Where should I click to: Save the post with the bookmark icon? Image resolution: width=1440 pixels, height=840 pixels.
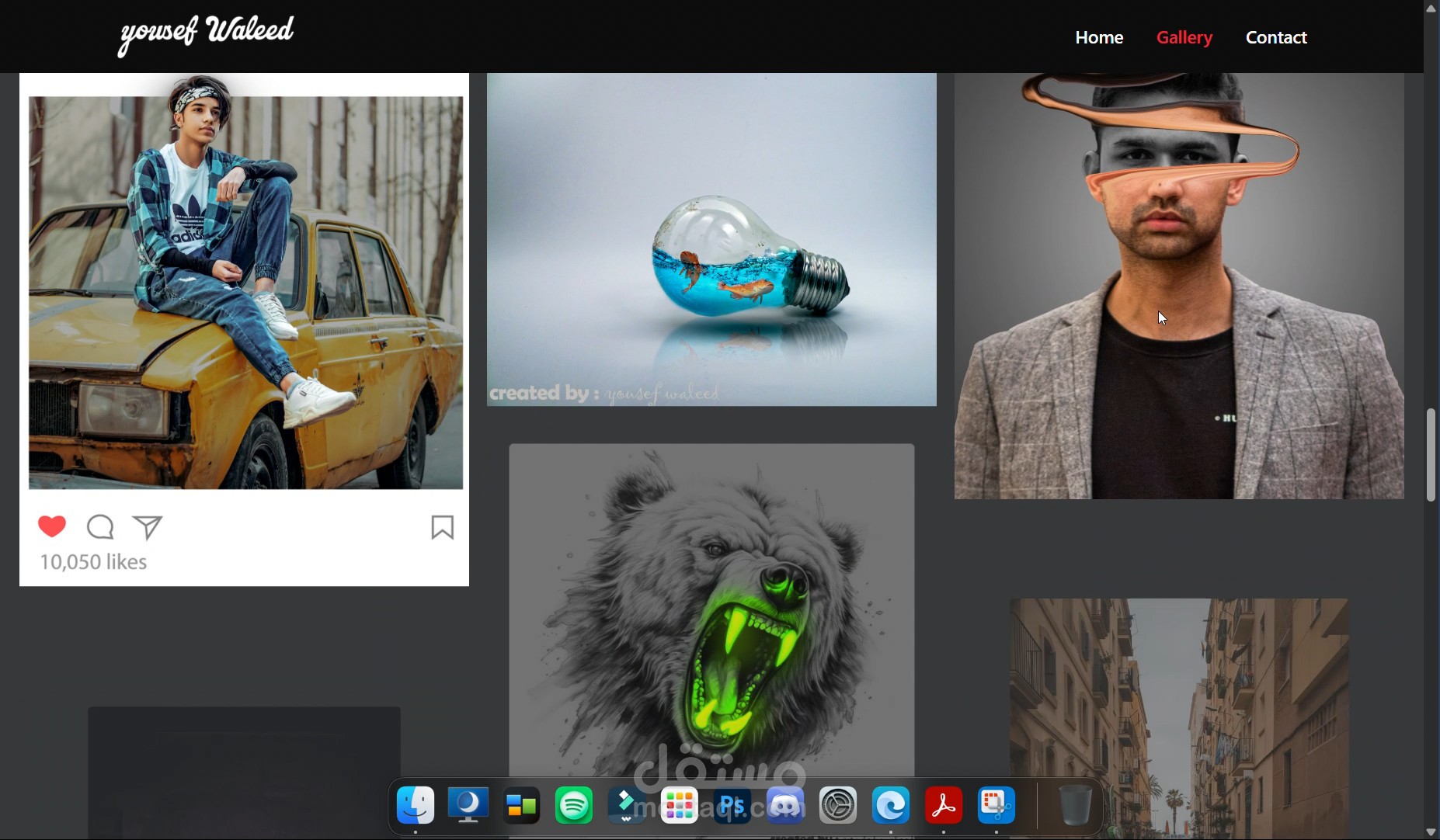tap(443, 527)
